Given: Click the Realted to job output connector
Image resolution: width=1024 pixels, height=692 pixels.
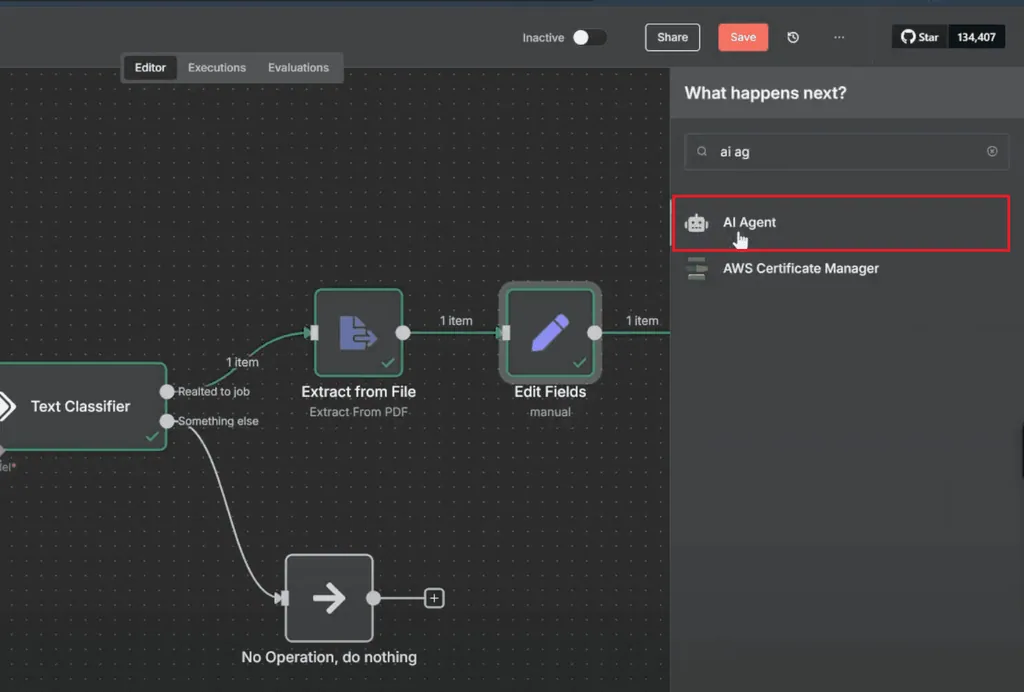Looking at the screenshot, I should click(x=167, y=392).
